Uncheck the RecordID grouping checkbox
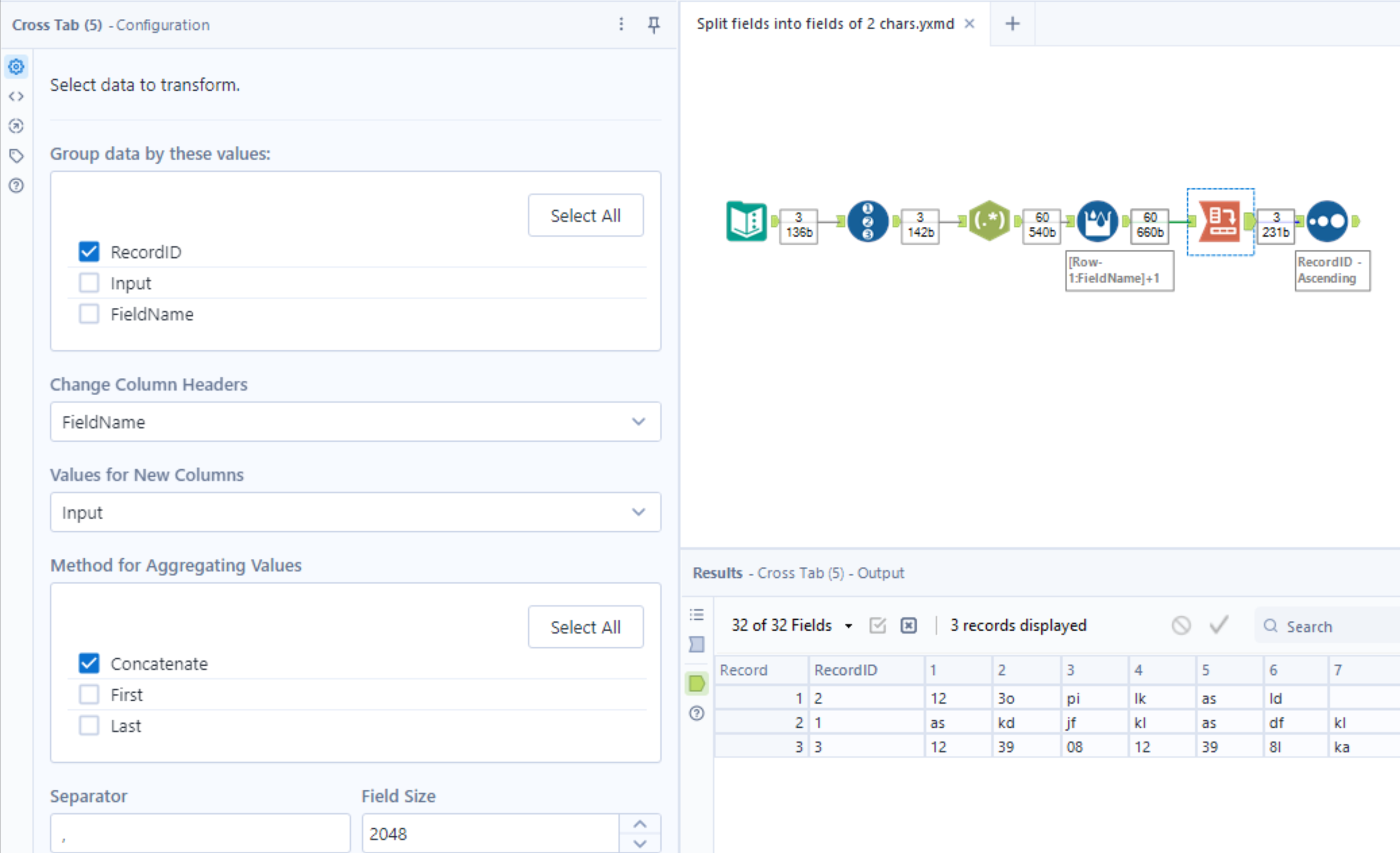The width and height of the screenshot is (1400, 853). (x=89, y=252)
